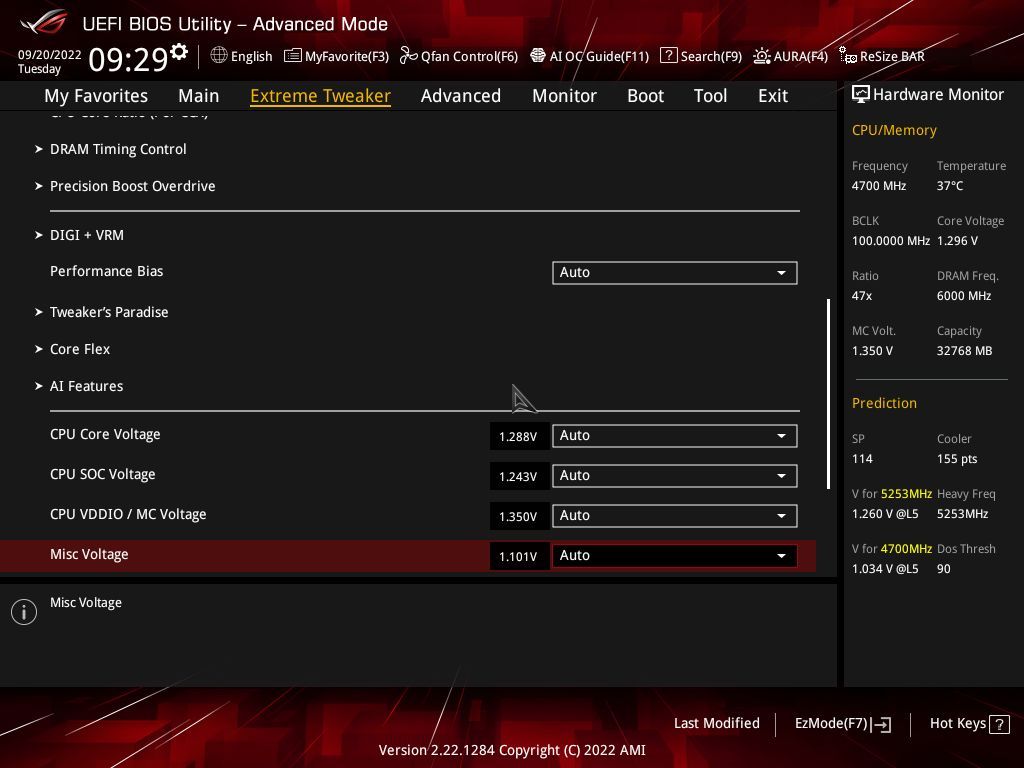Click the 6000 MHz DRAM Freq. value
This screenshot has height=768, width=1024.
tap(964, 296)
